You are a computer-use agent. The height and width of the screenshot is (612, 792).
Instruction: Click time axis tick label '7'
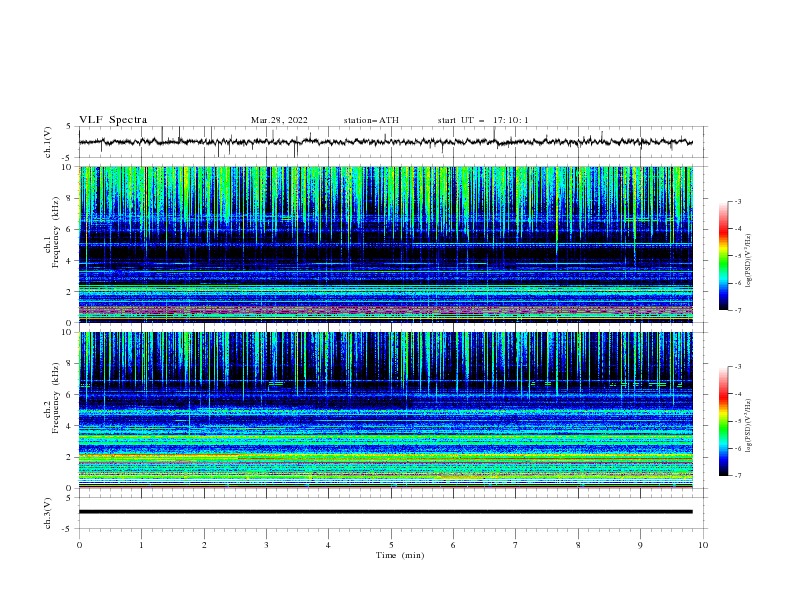[516, 545]
